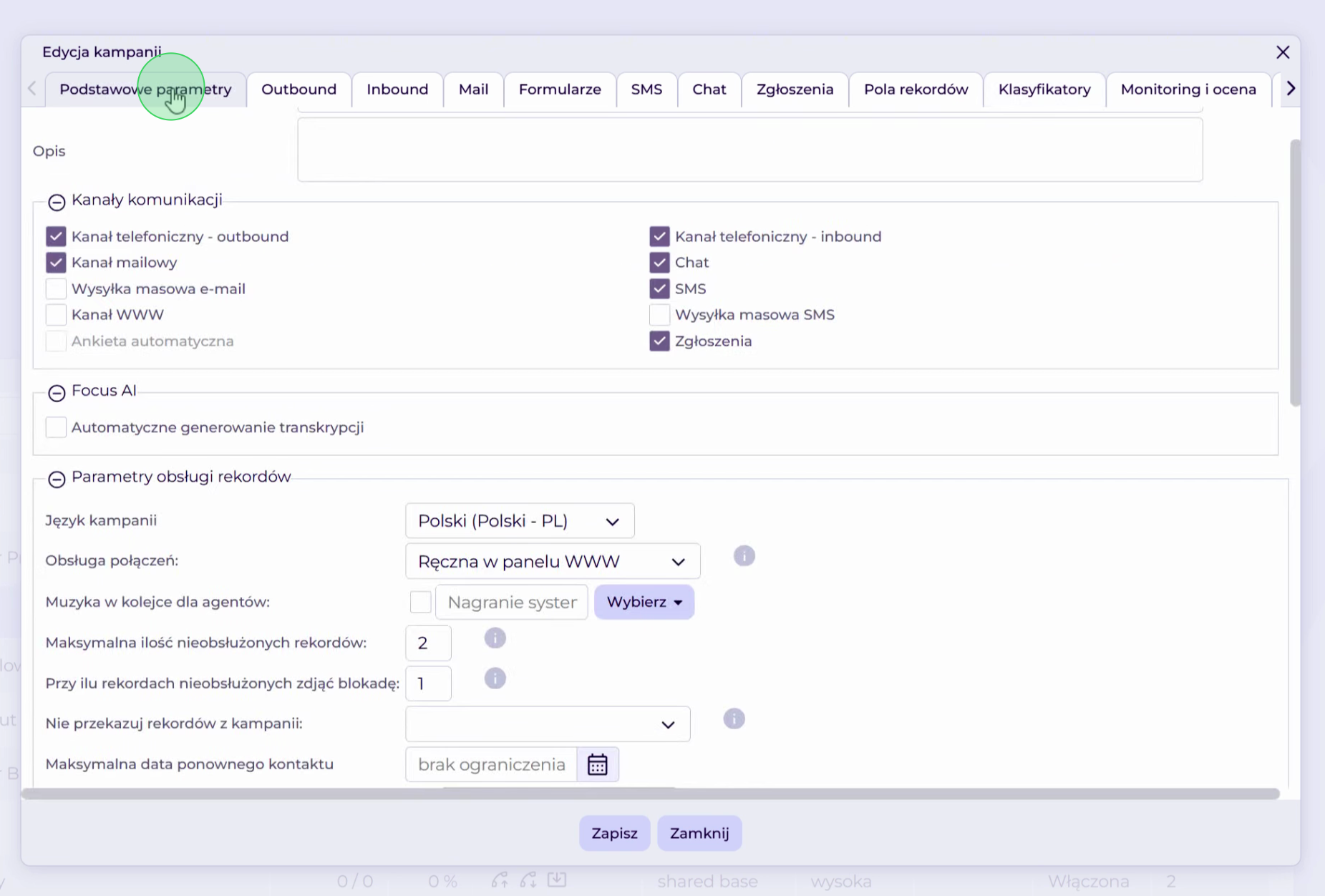Open the Obsługa połączeń dropdown
The image size is (1325, 896).
pos(553,561)
